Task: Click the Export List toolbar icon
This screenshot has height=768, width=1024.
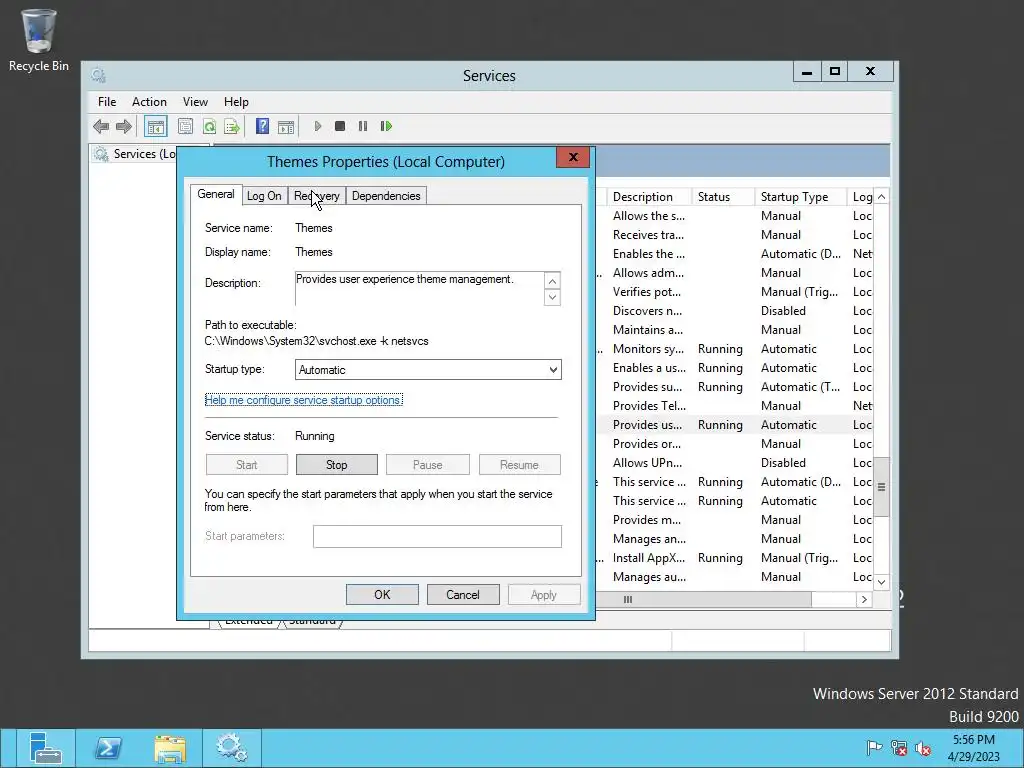Action: point(232,126)
